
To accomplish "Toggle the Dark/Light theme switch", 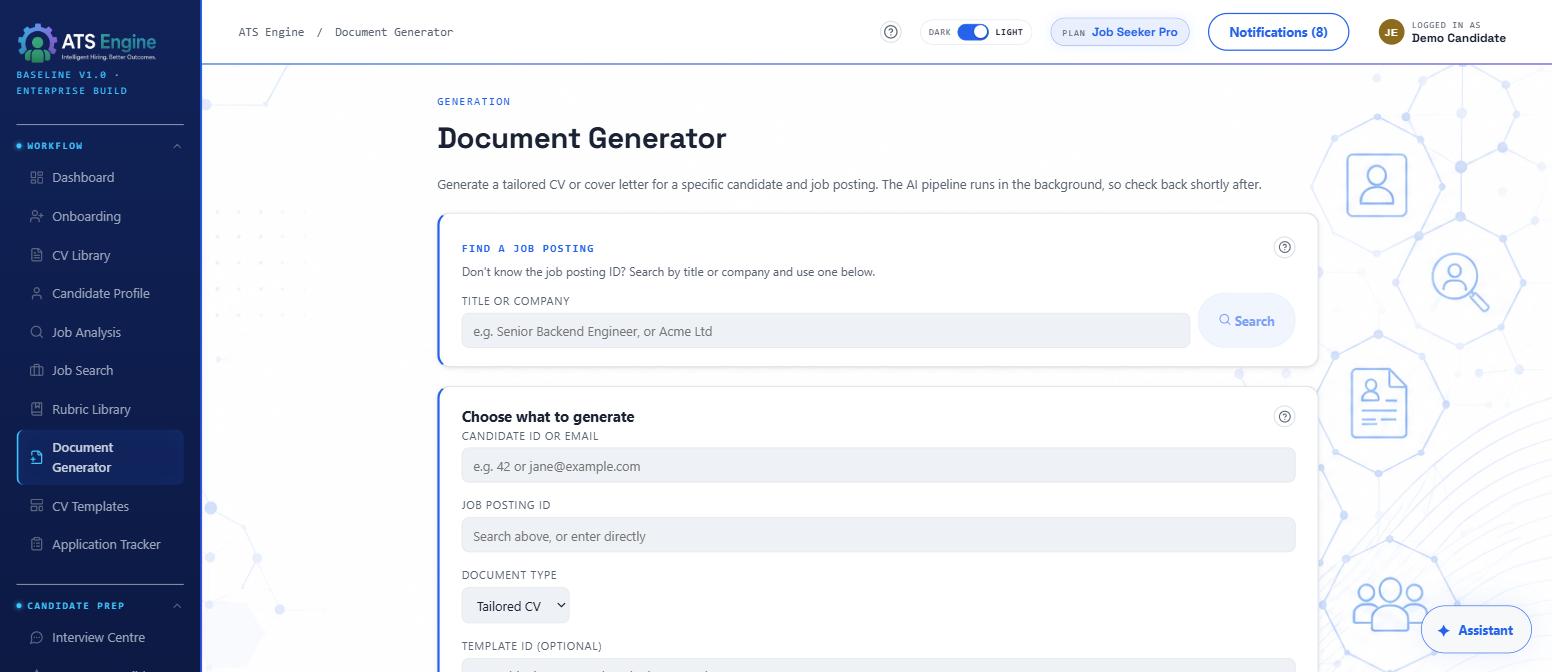I will pyautogui.click(x=973, y=32).
